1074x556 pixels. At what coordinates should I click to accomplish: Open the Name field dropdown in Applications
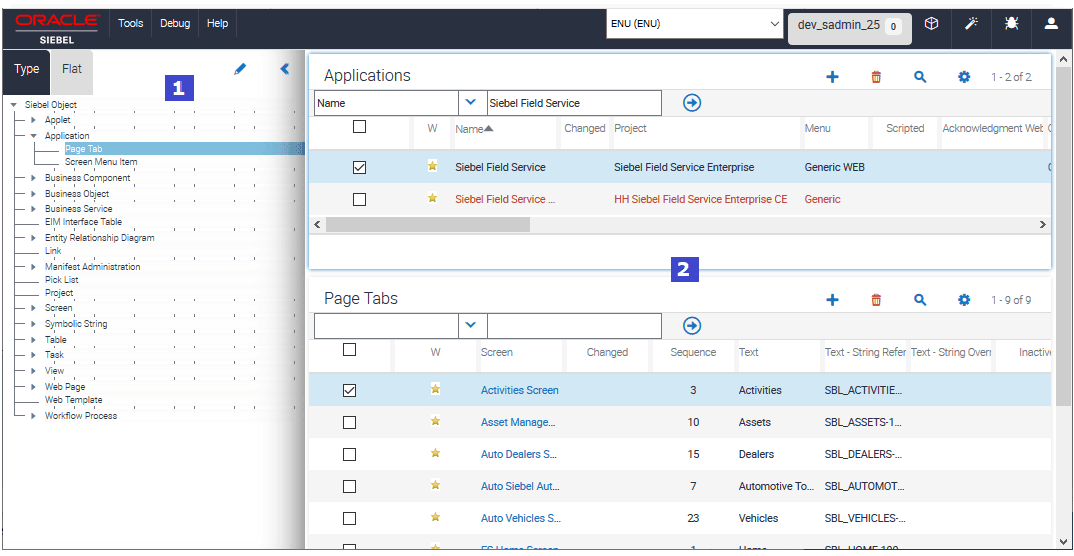(x=471, y=103)
